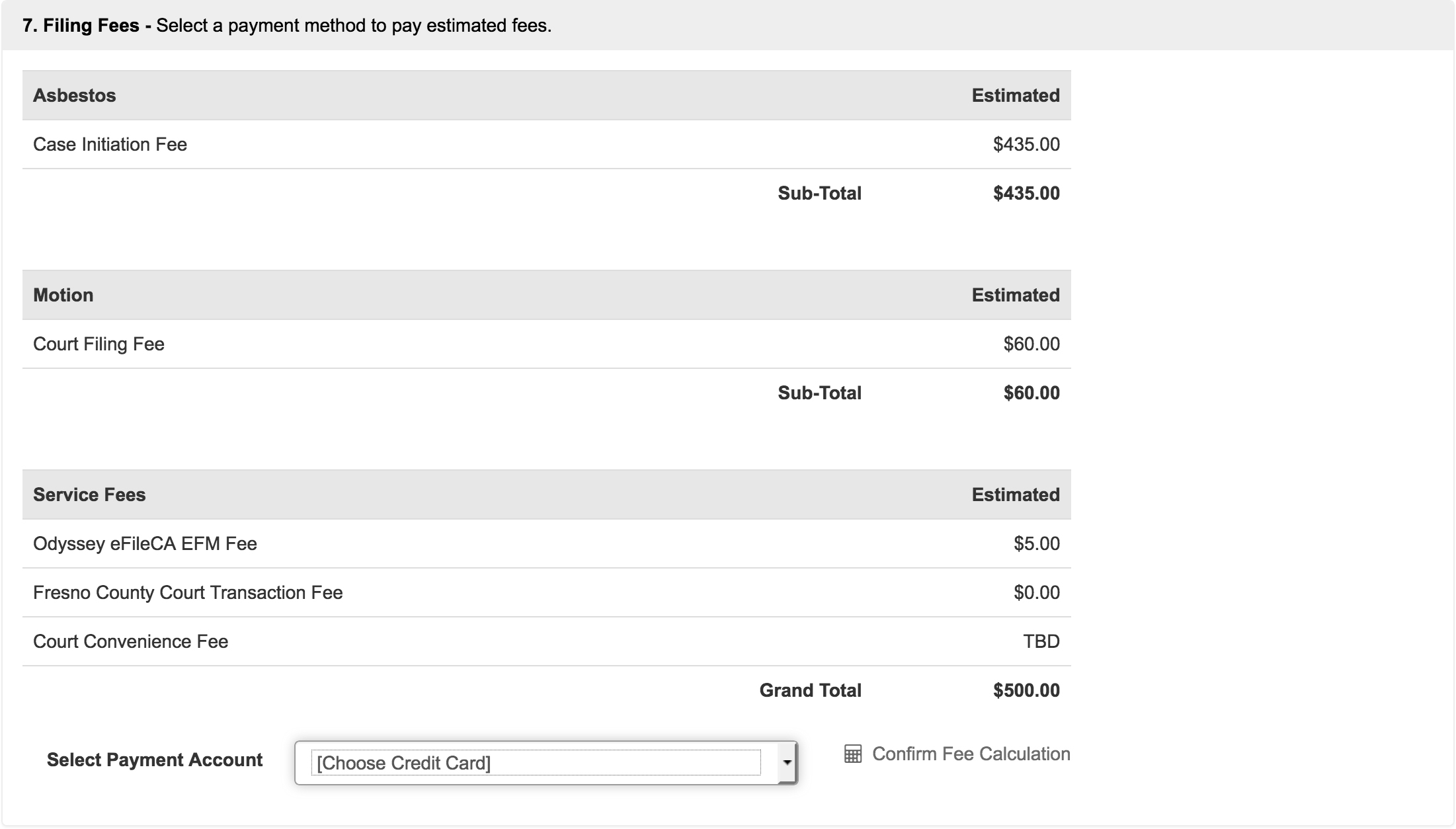The image size is (1456, 829).
Task: Click the $435.00 Asbestos Sub-Total amount
Action: [1026, 194]
